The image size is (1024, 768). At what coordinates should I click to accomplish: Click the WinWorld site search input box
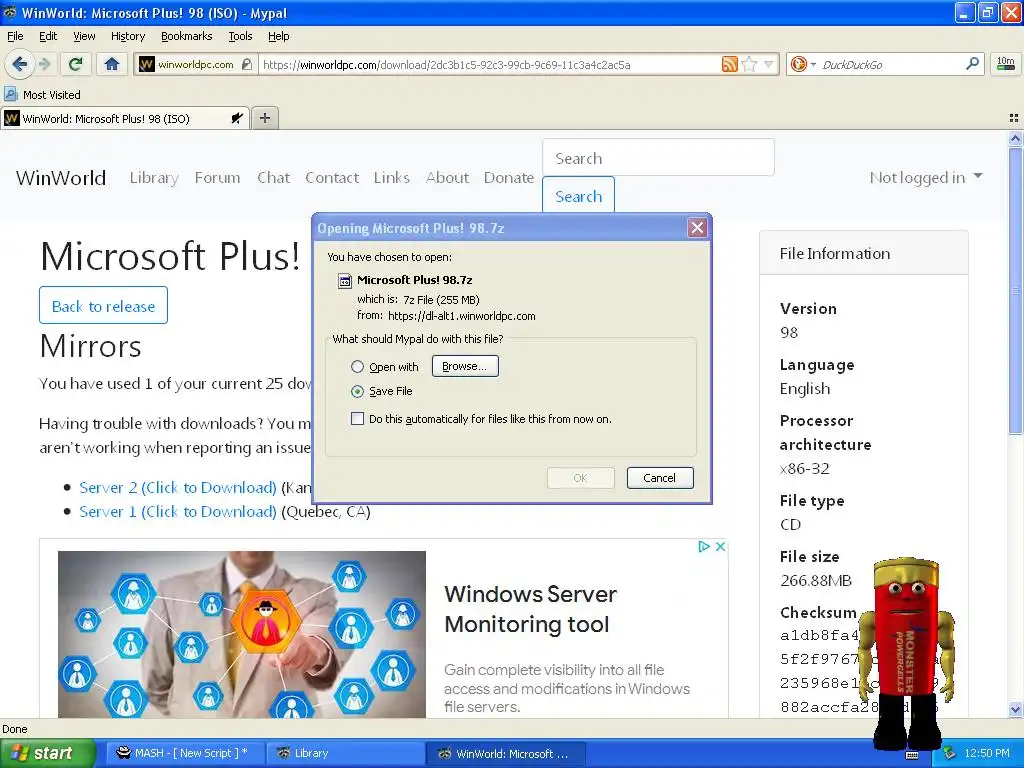(x=658, y=157)
